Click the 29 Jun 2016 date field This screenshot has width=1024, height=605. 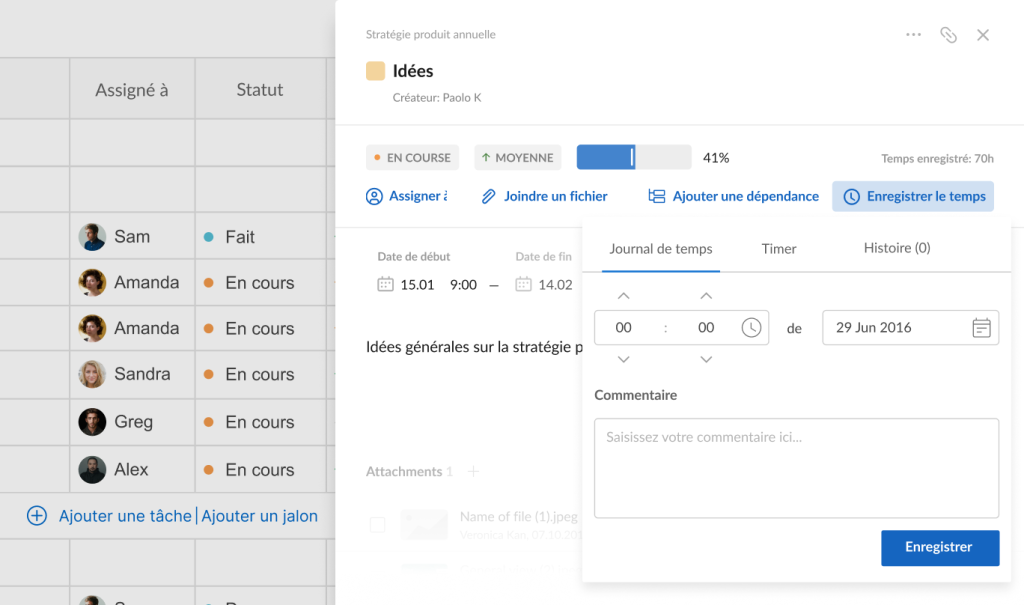point(910,327)
